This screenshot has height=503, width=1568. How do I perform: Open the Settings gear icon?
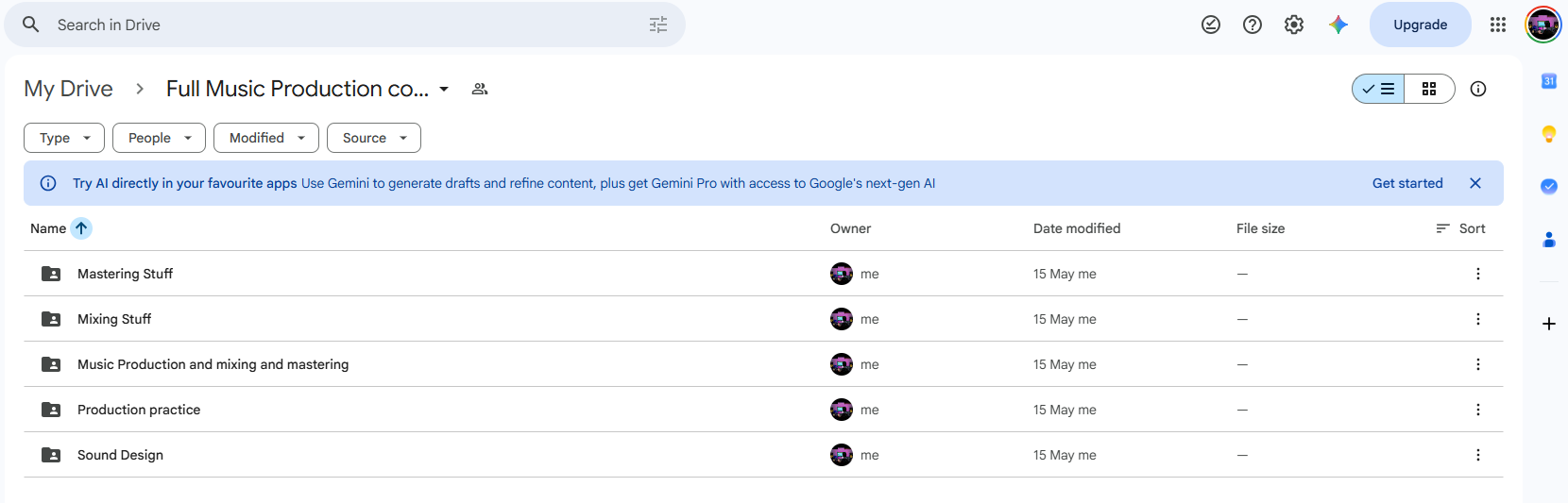click(x=1294, y=25)
